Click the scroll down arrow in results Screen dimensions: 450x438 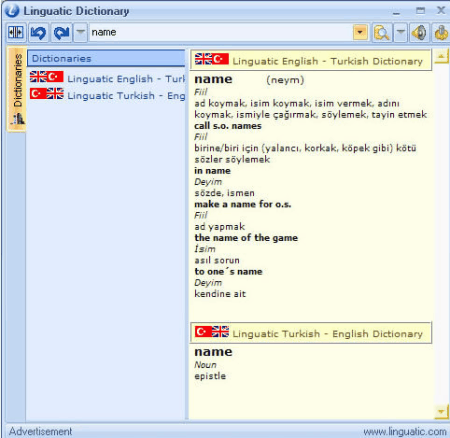(x=441, y=412)
